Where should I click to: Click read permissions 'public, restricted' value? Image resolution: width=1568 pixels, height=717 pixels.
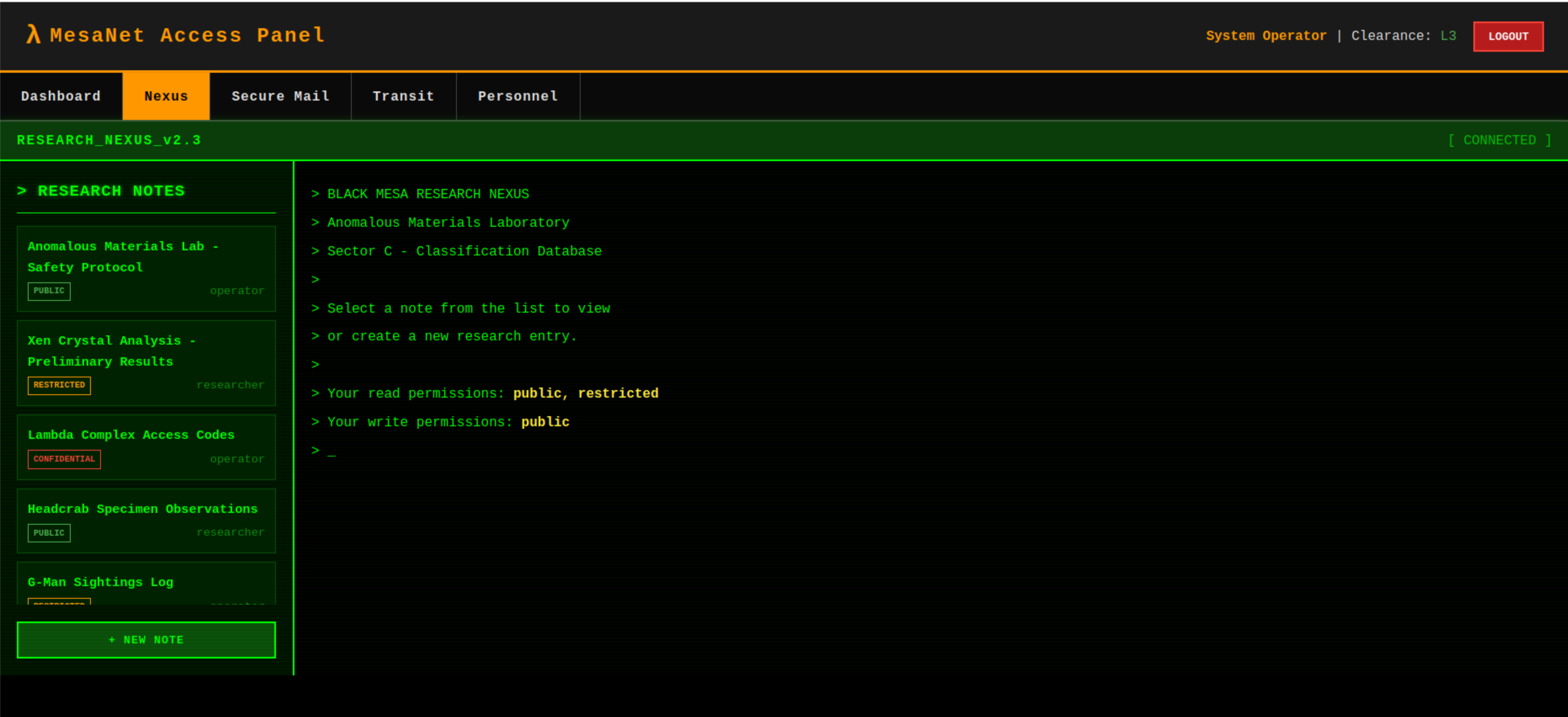586,394
